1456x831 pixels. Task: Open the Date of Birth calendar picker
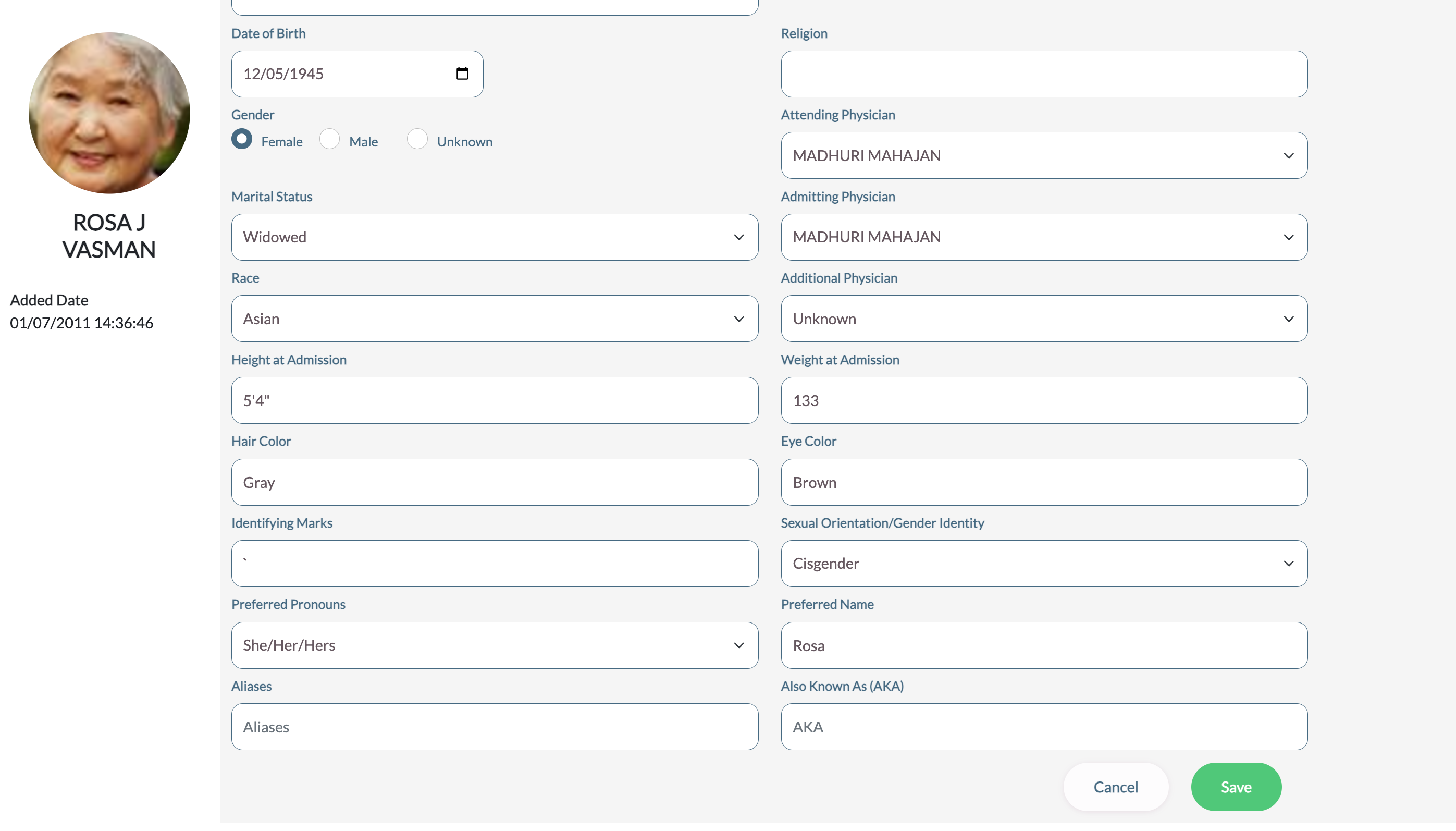coord(462,74)
